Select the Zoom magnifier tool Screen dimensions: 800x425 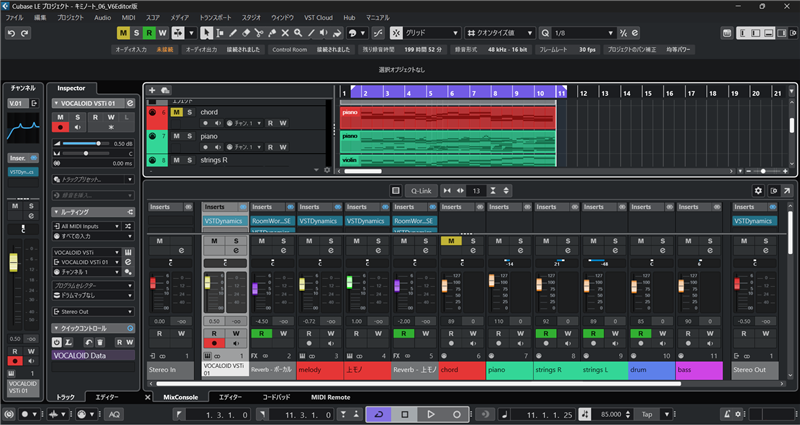point(298,33)
